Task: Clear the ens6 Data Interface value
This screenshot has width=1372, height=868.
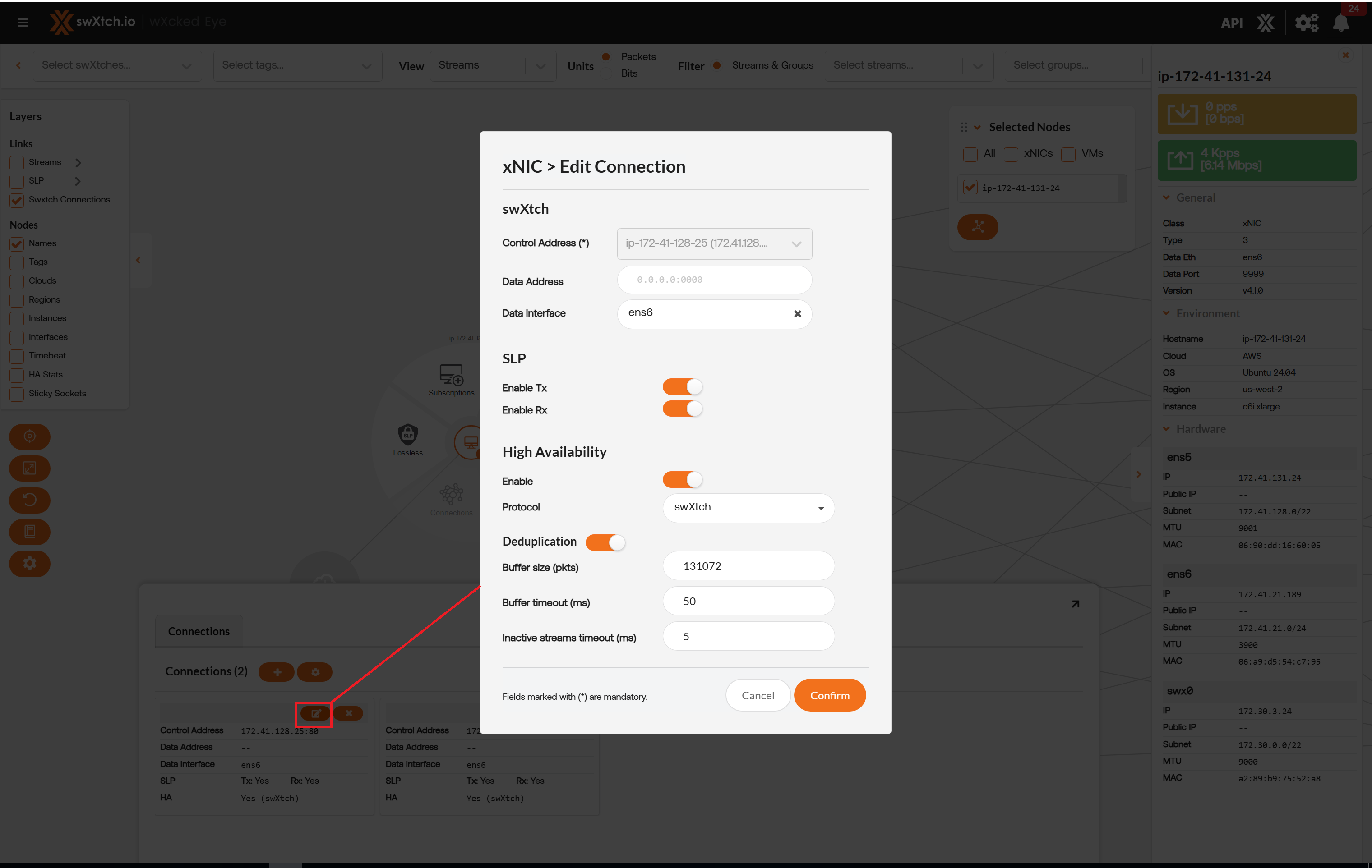Action: [x=797, y=314]
